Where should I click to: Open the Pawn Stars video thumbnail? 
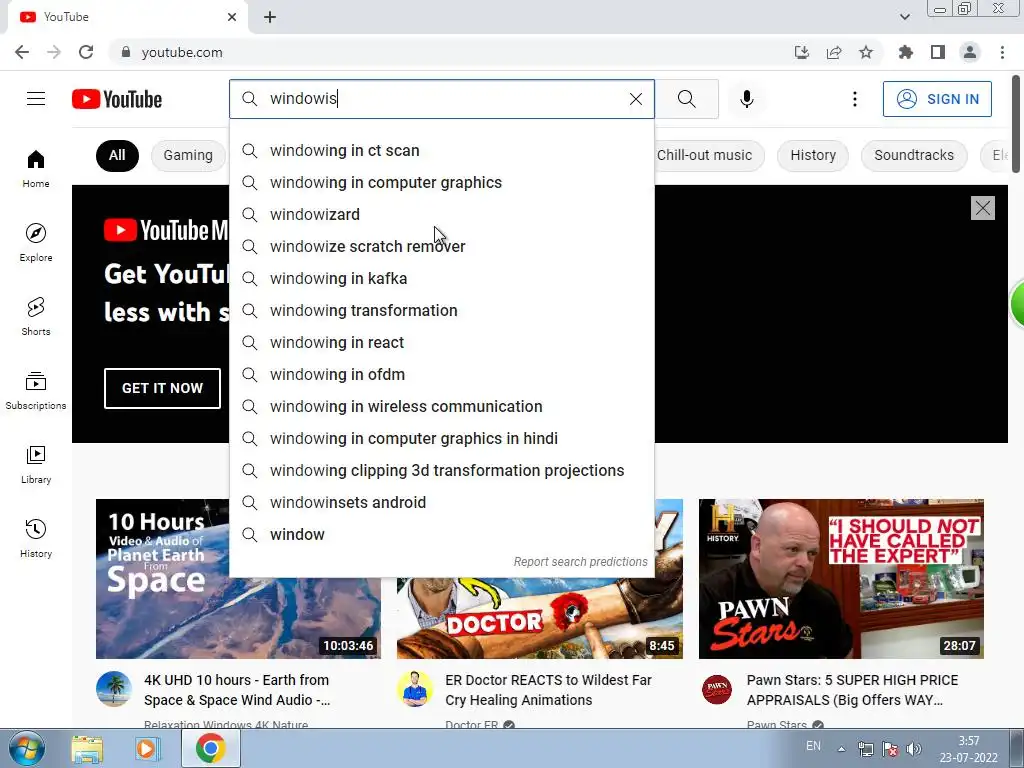coord(841,579)
